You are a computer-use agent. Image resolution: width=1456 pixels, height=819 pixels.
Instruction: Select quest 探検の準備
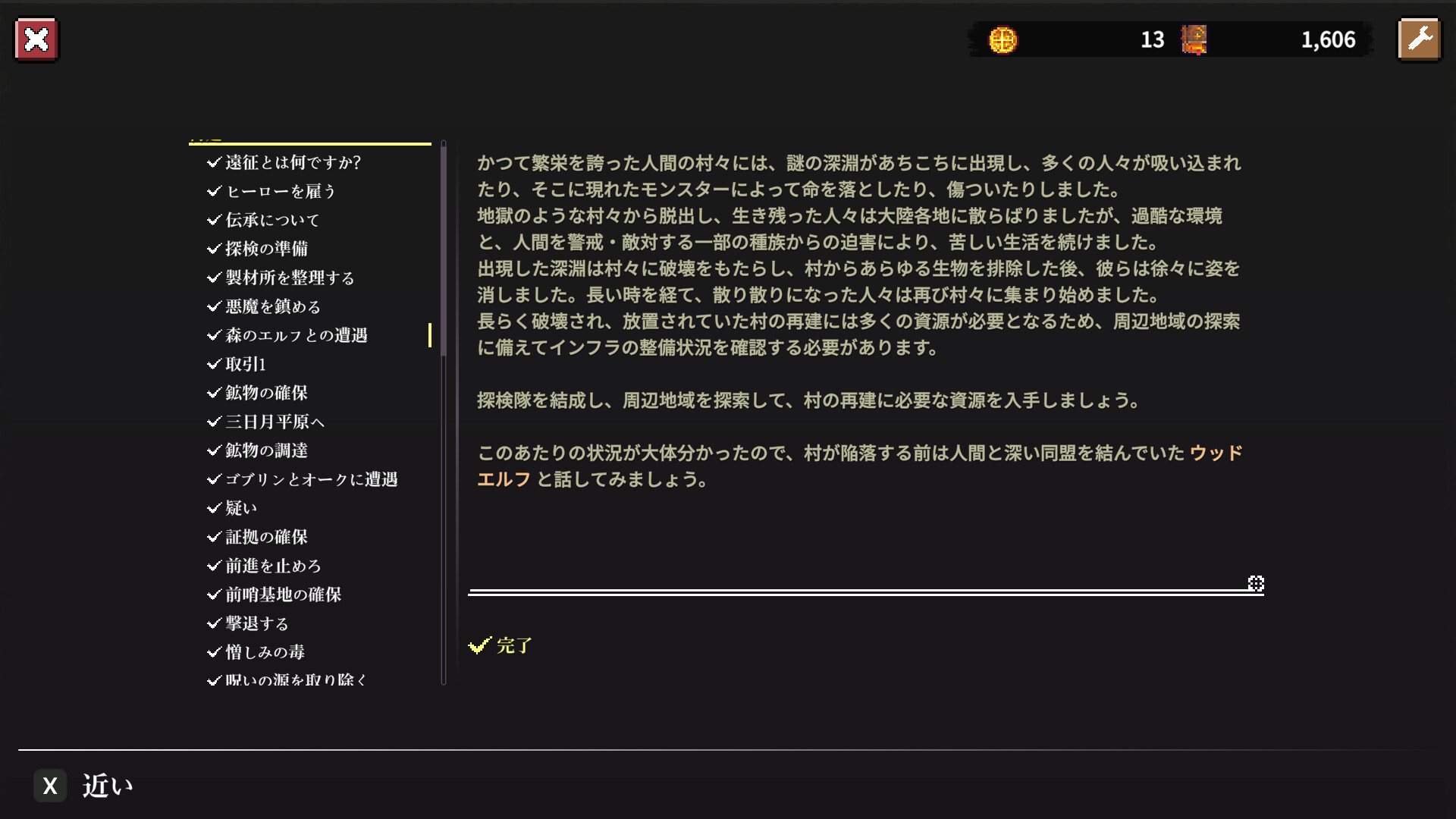coord(266,249)
